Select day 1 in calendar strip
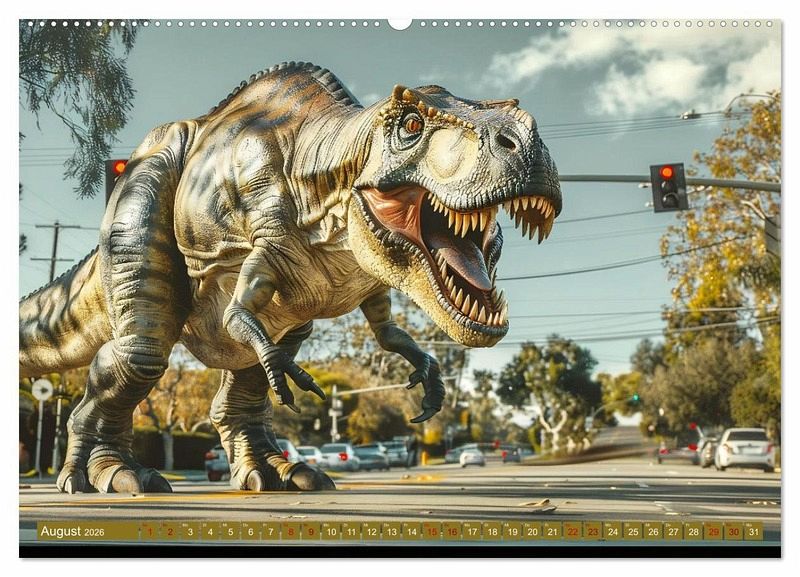This screenshot has height=577, width=800. pyautogui.click(x=149, y=531)
